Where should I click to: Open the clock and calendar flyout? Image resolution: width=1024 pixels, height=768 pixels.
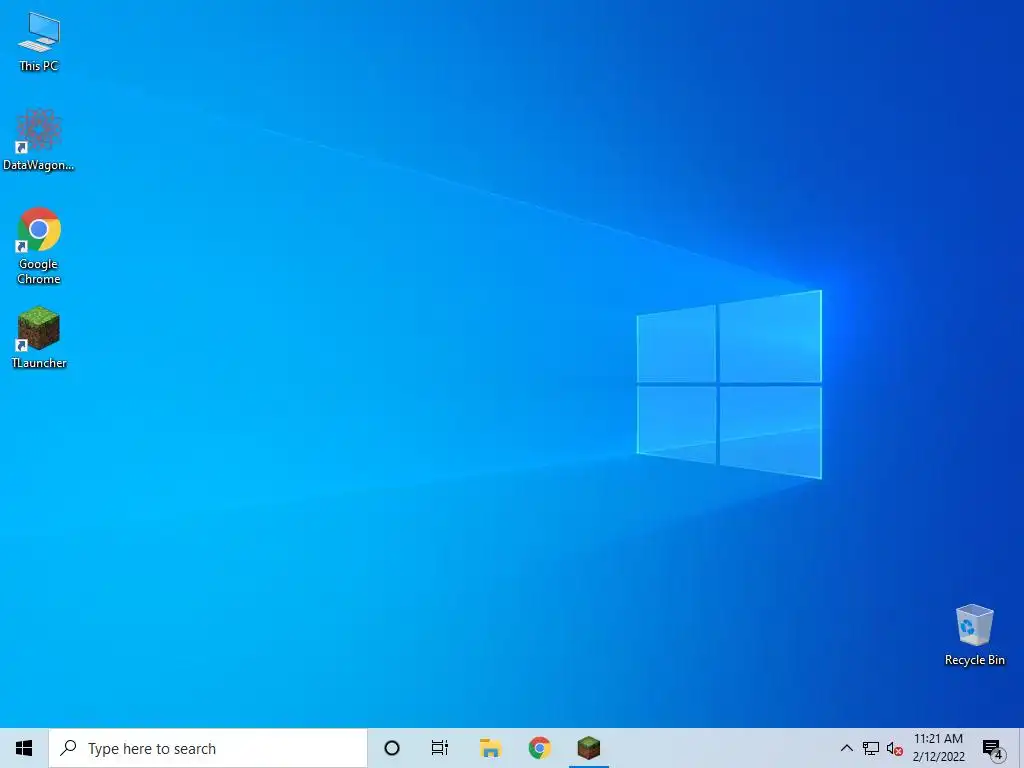(x=938, y=748)
